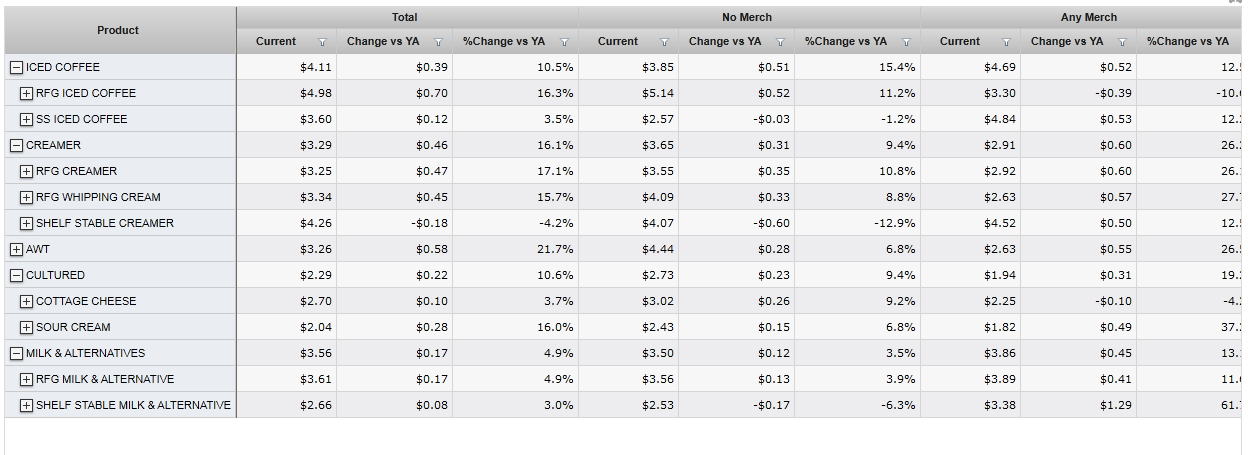Open filter for Total %Change vs YA column

tap(564, 42)
